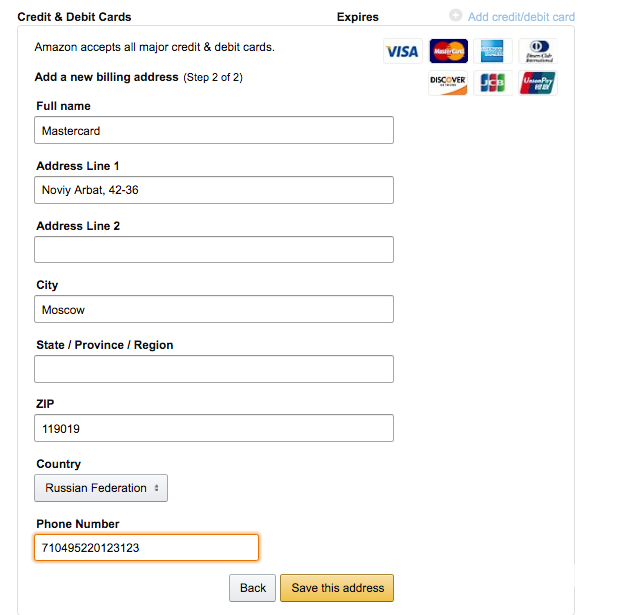Click the Save this address button
The image size is (624, 615).
click(x=337, y=588)
